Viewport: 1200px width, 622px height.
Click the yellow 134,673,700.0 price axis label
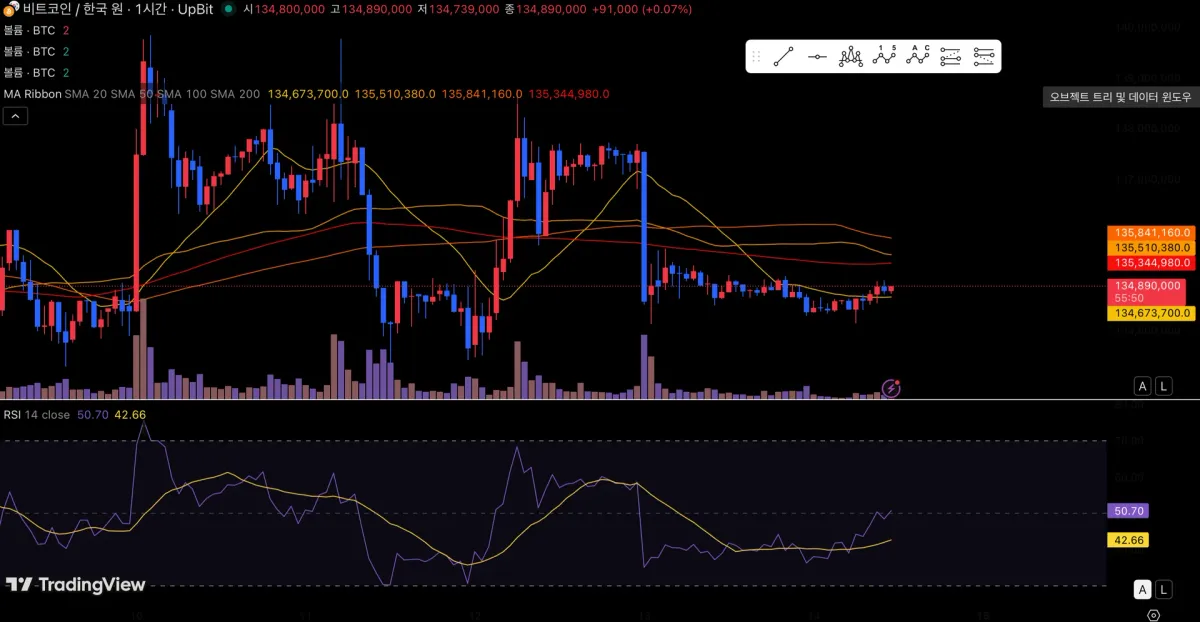point(1151,313)
